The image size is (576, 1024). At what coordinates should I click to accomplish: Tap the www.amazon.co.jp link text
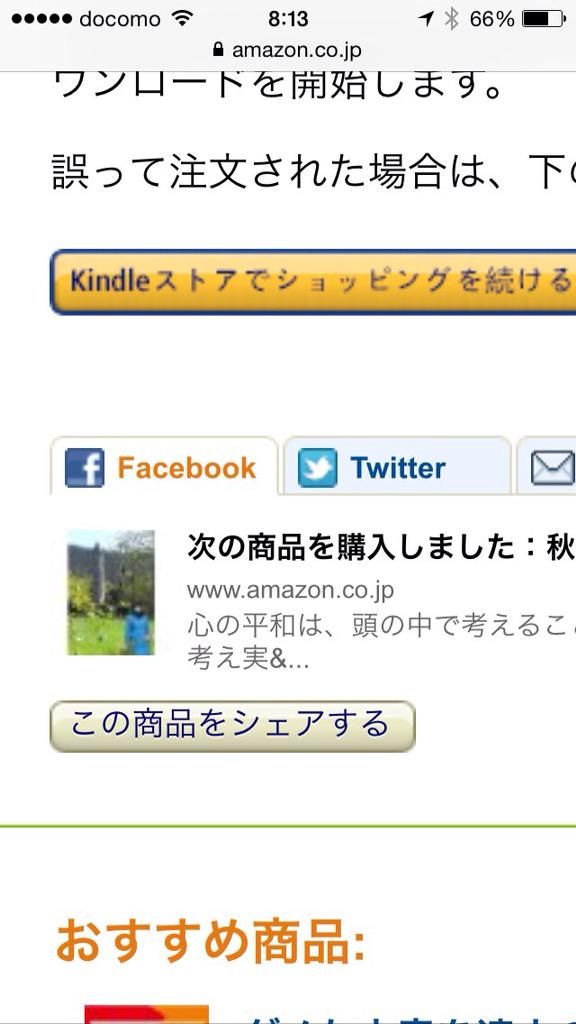point(290,591)
